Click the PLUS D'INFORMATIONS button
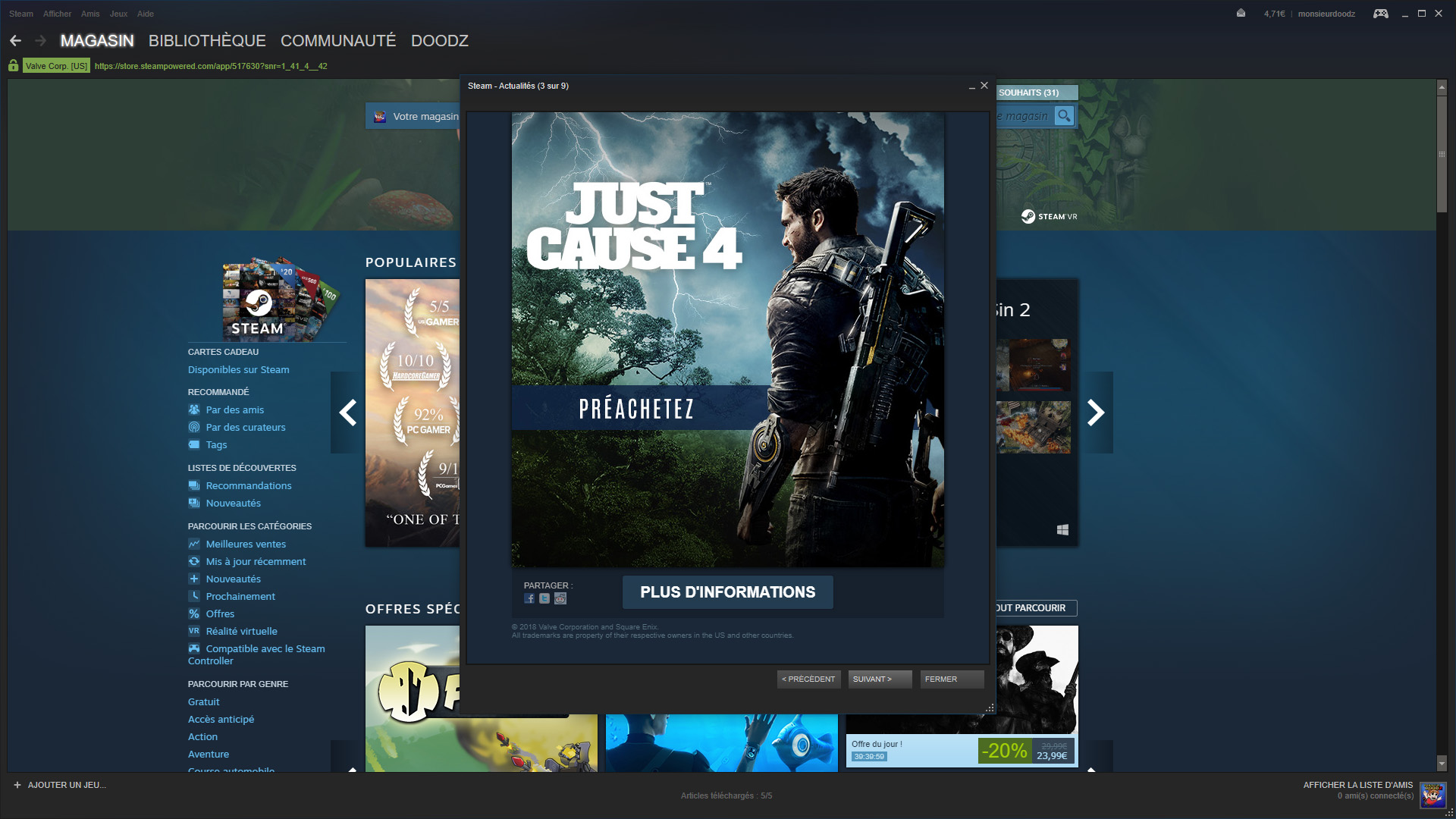Screen dimensions: 1456x819 coord(728,592)
